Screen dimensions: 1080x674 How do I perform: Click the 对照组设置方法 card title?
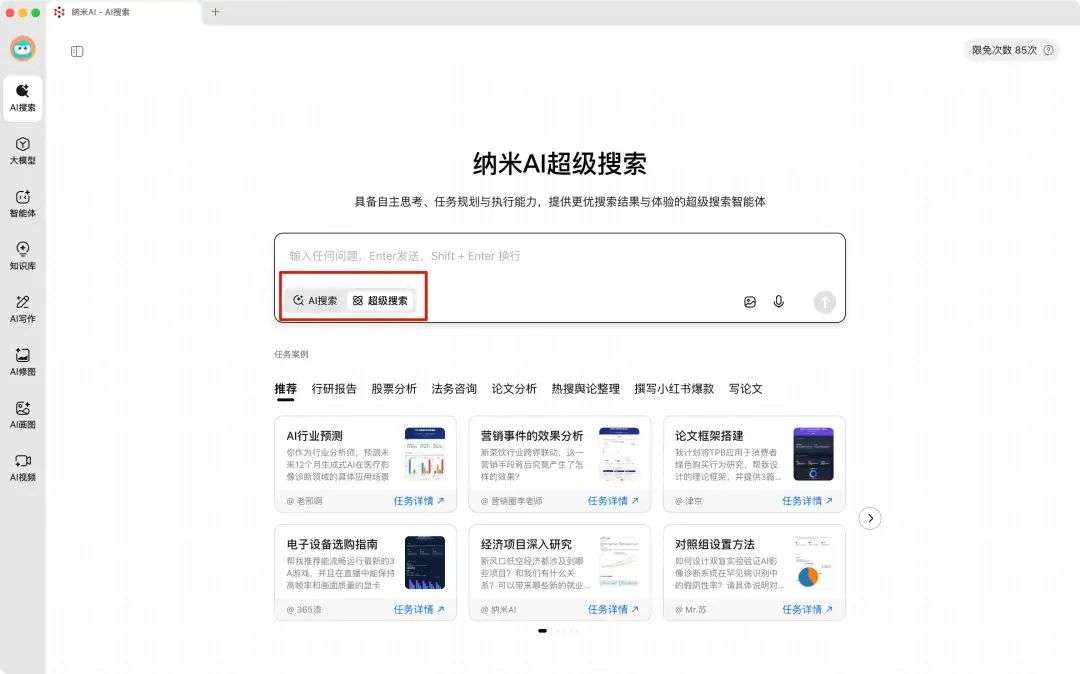715,544
